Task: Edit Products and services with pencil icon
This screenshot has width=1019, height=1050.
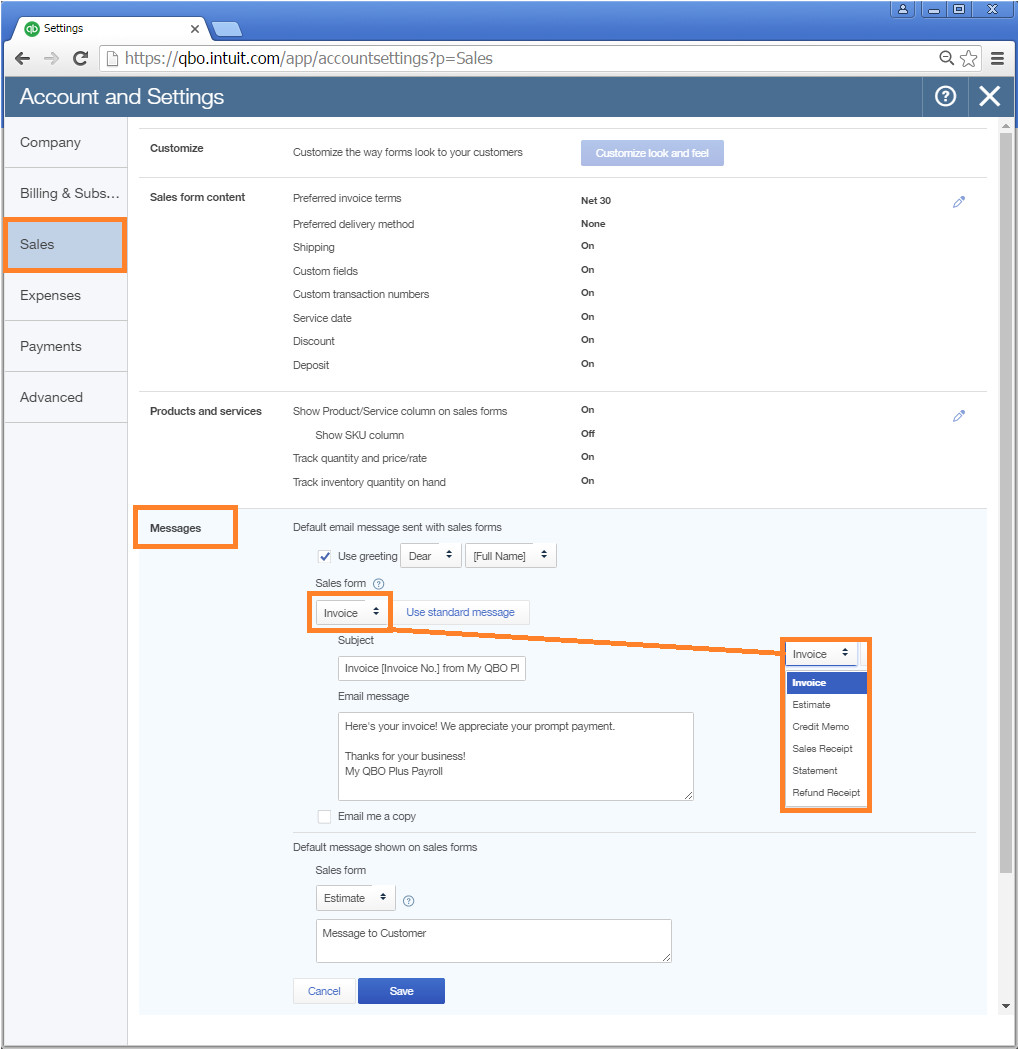Action: point(959,416)
